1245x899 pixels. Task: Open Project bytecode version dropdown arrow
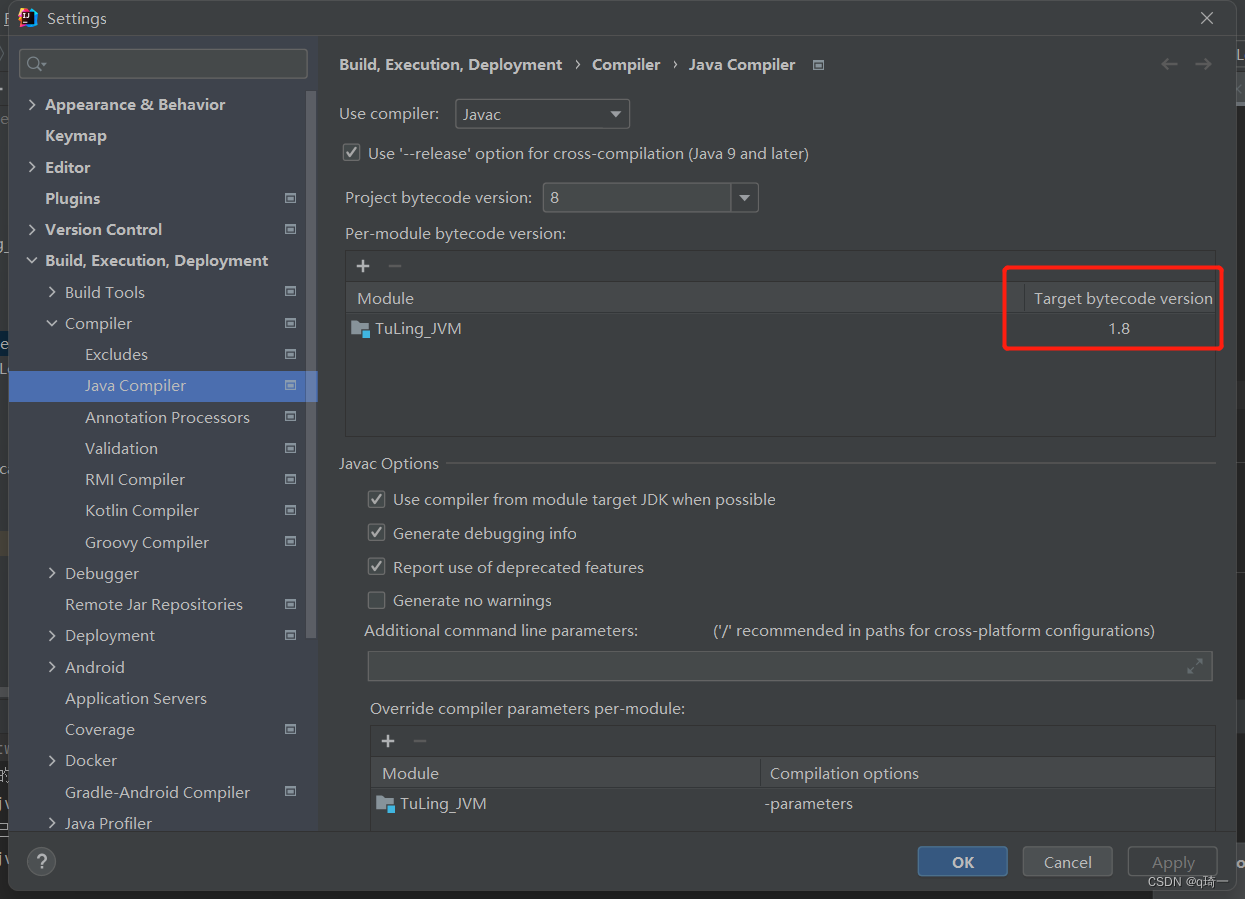coord(744,198)
